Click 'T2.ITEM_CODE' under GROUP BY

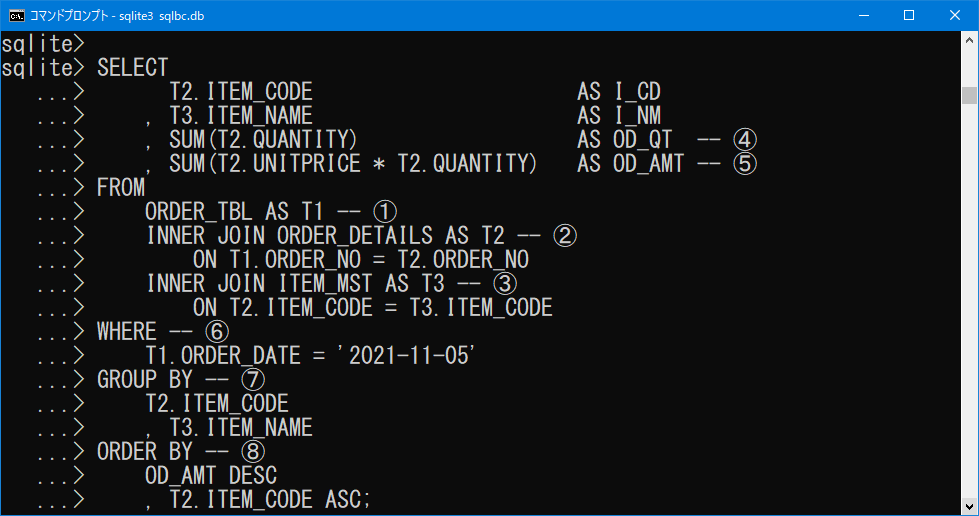(217, 404)
